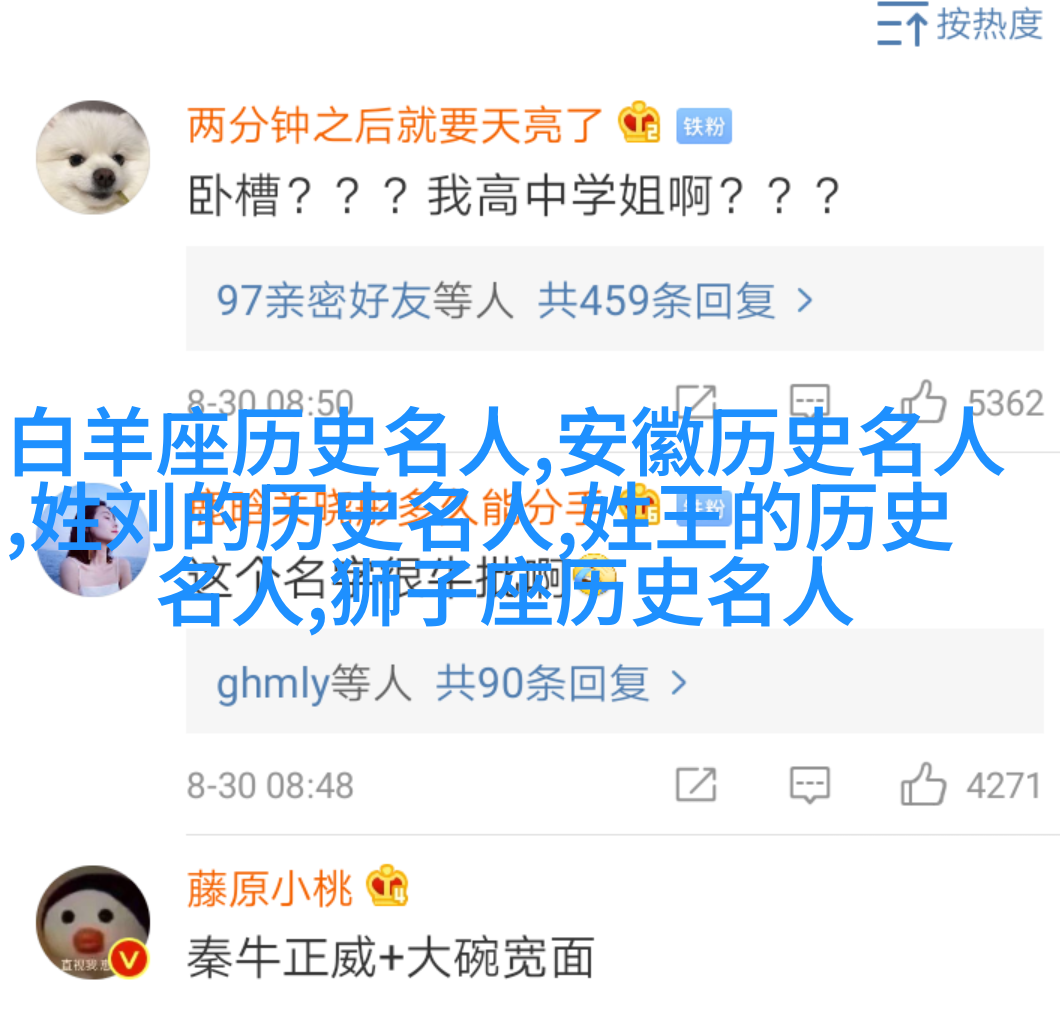Tap the crown badge beside 藤原小桃
Screen dimensions: 1060x1015
387,886
